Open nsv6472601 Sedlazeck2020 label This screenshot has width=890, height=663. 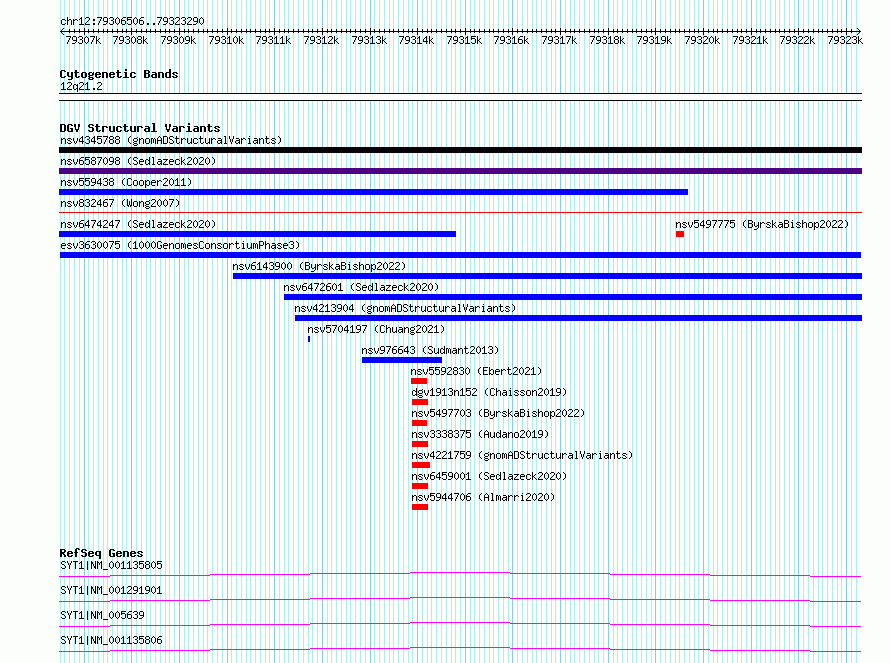pyautogui.click(x=361, y=287)
